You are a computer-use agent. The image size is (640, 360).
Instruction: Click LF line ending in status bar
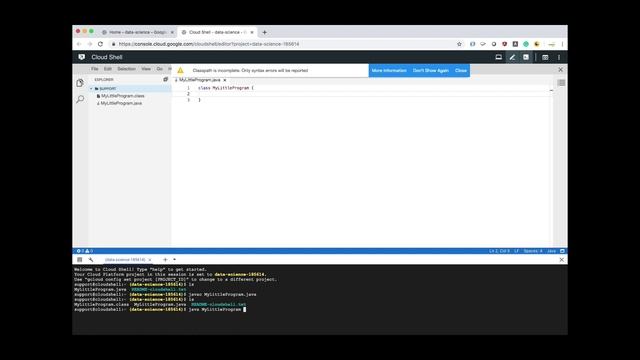point(516,251)
